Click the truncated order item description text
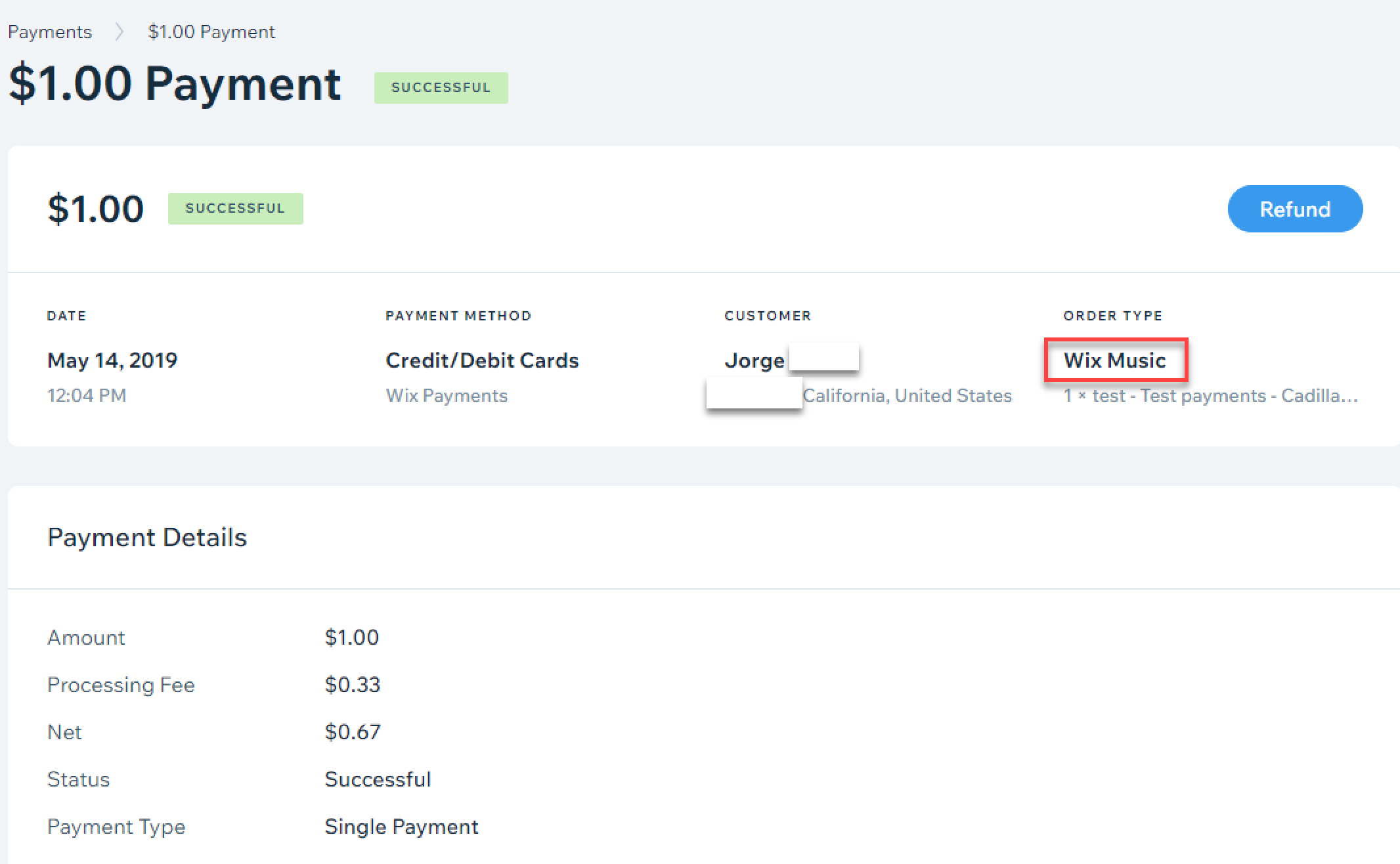Image resolution: width=1400 pixels, height=864 pixels. click(x=1210, y=395)
